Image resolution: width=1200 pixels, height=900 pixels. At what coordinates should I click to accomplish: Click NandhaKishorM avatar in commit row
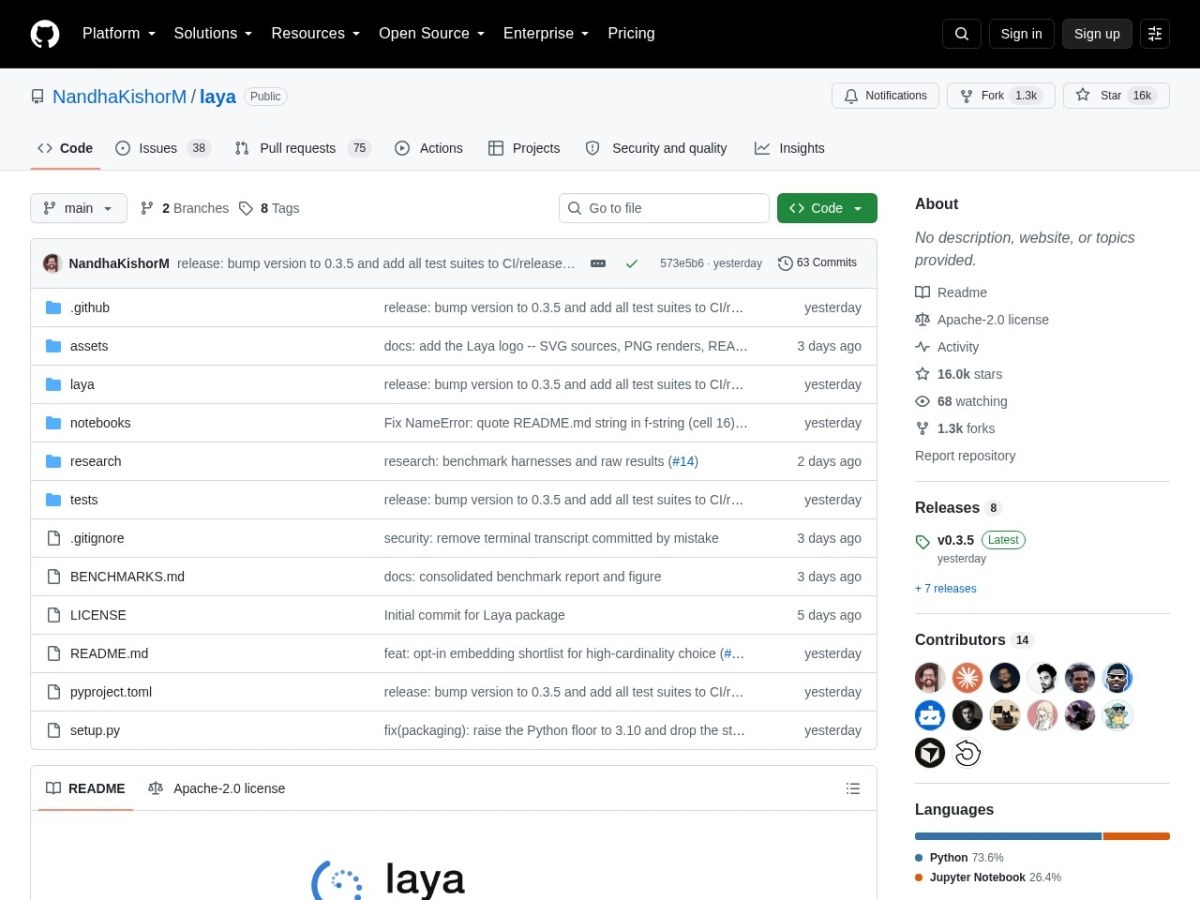tap(52, 263)
